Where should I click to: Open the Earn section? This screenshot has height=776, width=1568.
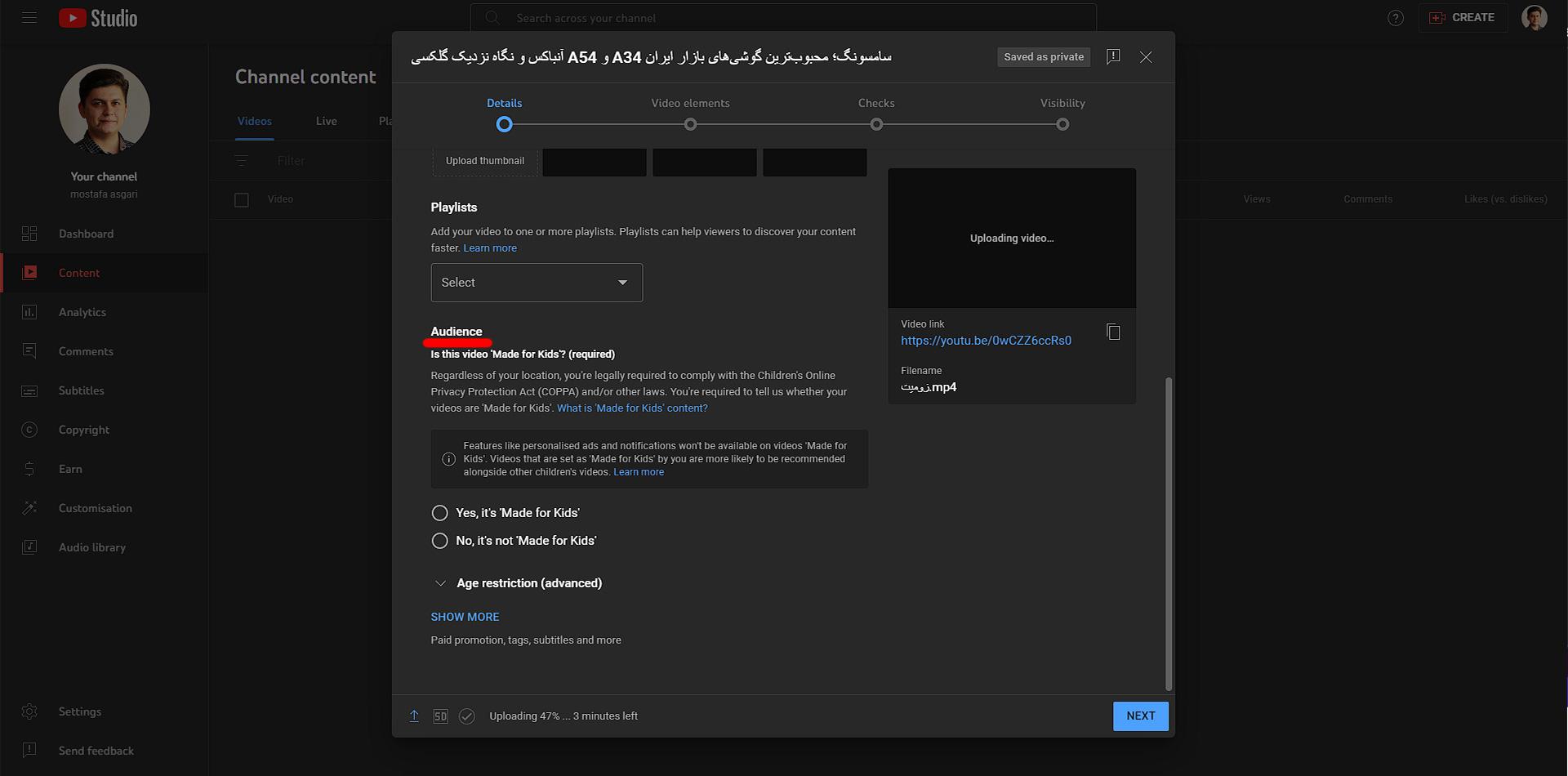(104, 469)
